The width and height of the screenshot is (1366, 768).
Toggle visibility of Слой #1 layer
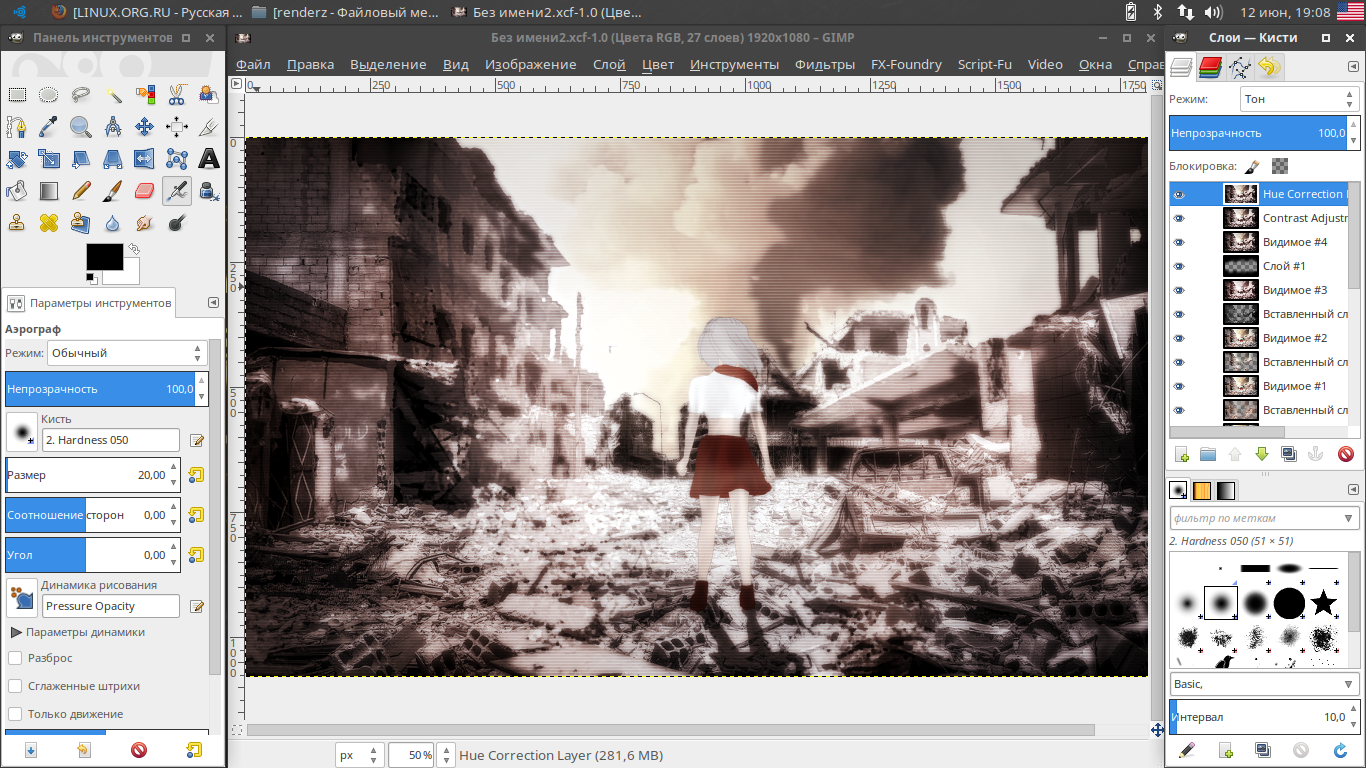pos(1179,266)
